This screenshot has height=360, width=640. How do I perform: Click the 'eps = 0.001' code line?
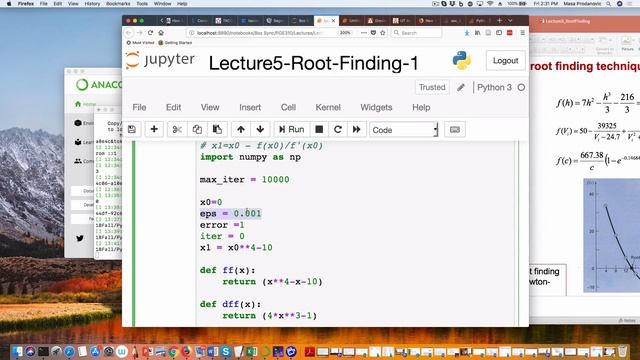(x=230, y=213)
